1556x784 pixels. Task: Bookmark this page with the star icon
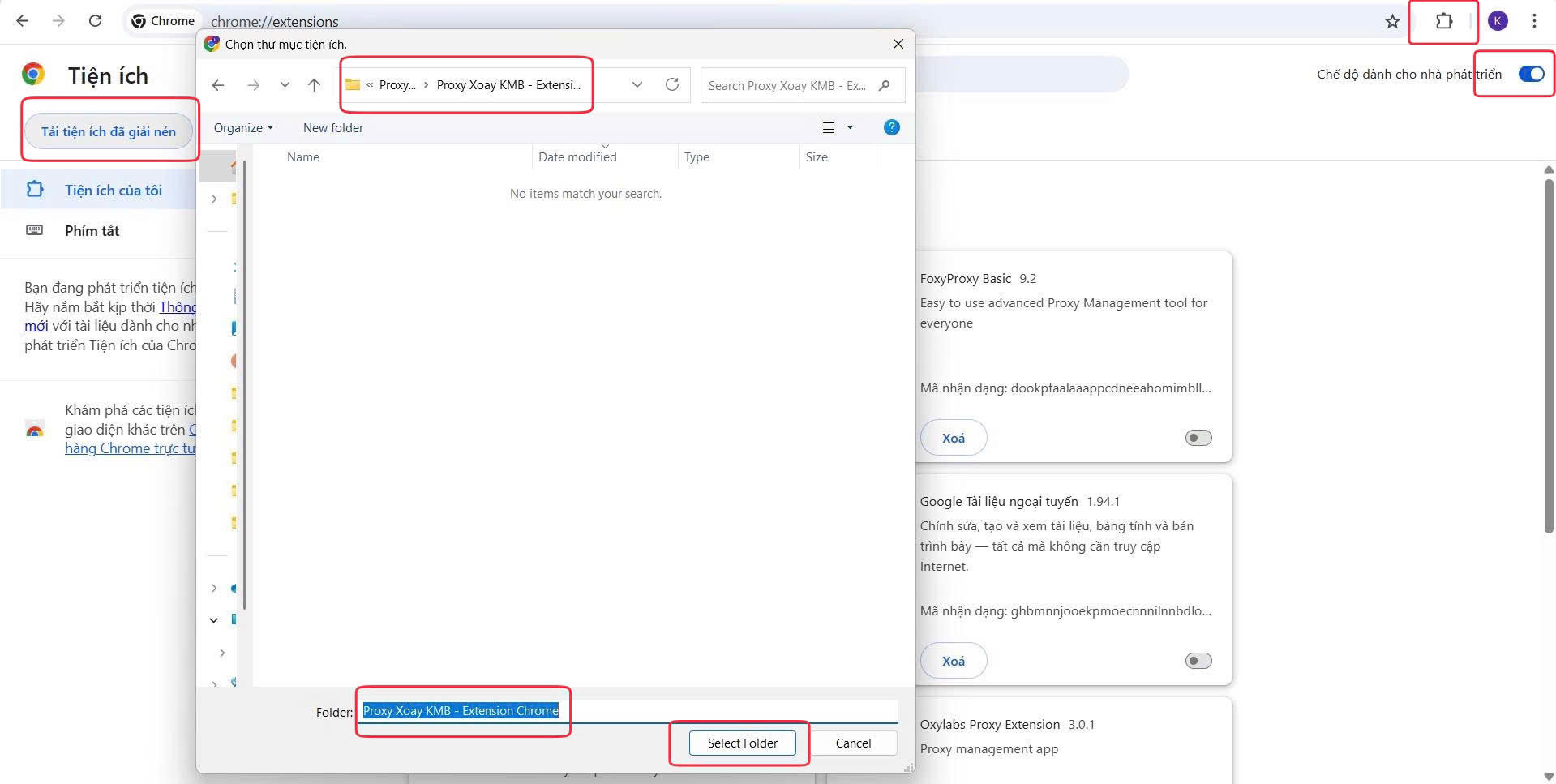(1392, 21)
